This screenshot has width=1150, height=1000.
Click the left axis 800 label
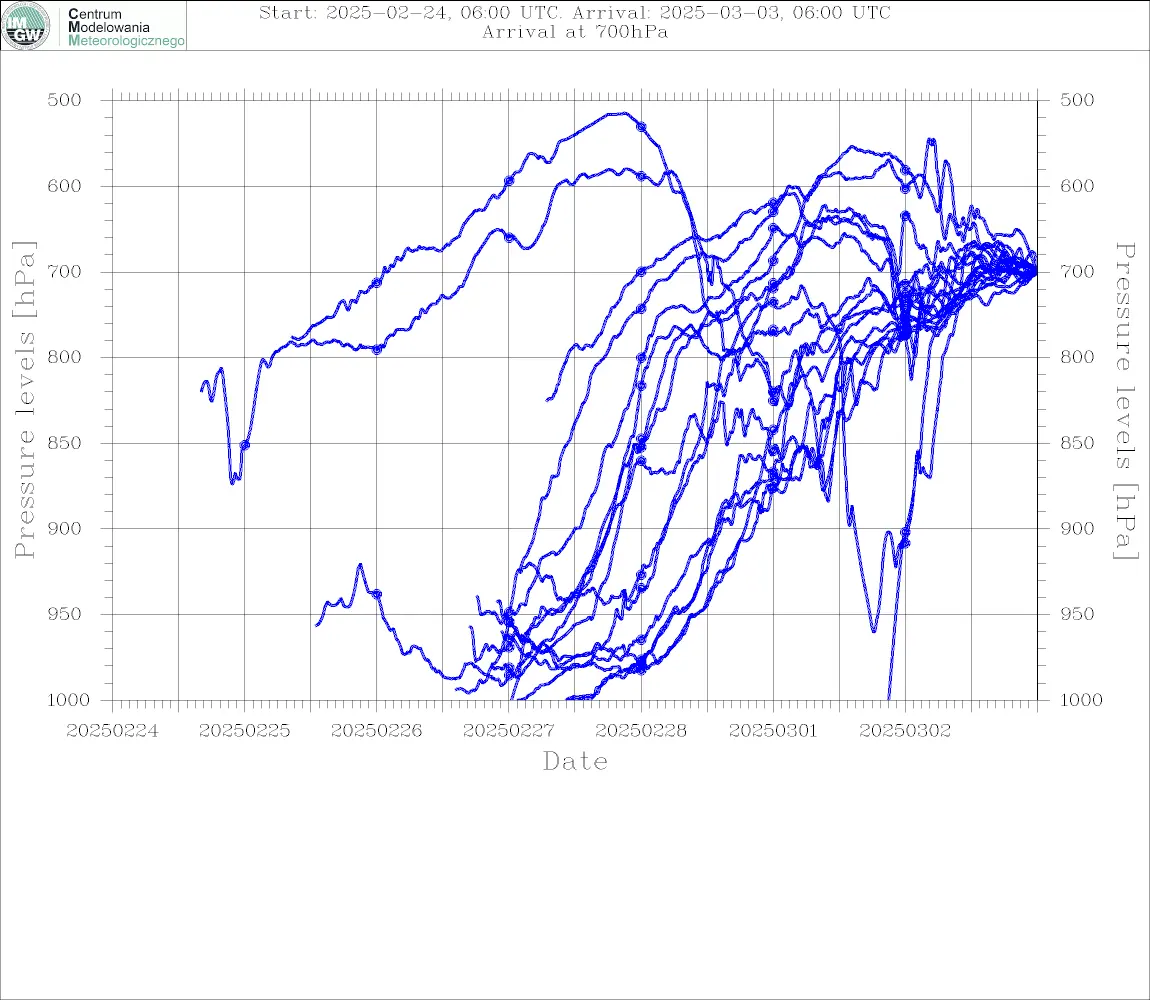[x=65, y=357]
